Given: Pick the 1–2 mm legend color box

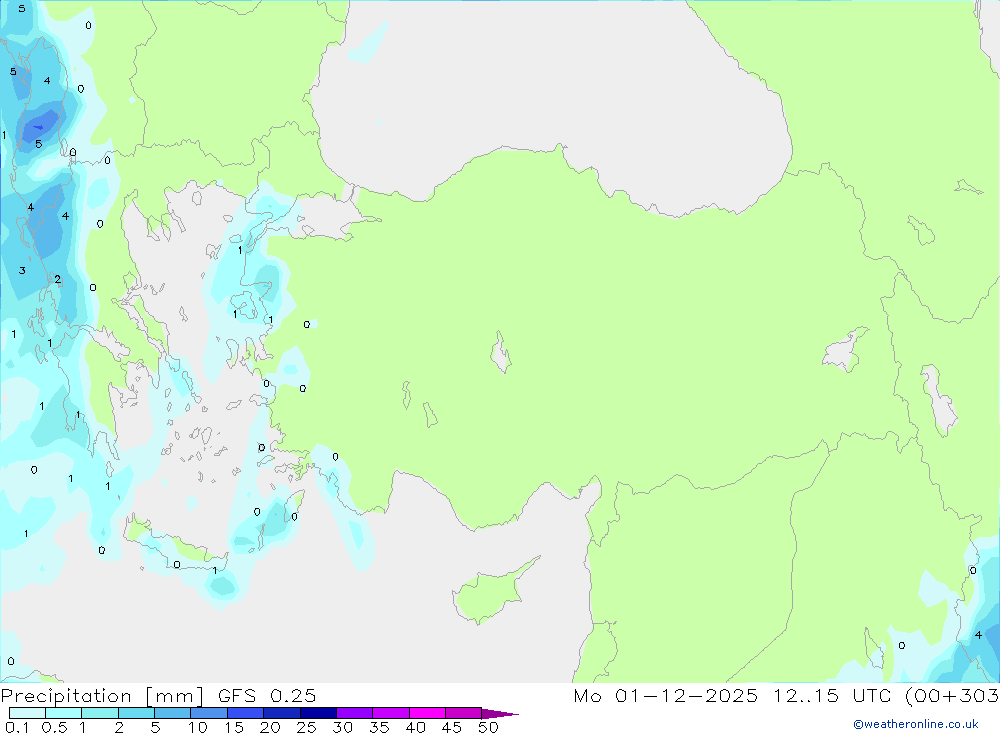Looking at the screenshot, I should point(100,713).
